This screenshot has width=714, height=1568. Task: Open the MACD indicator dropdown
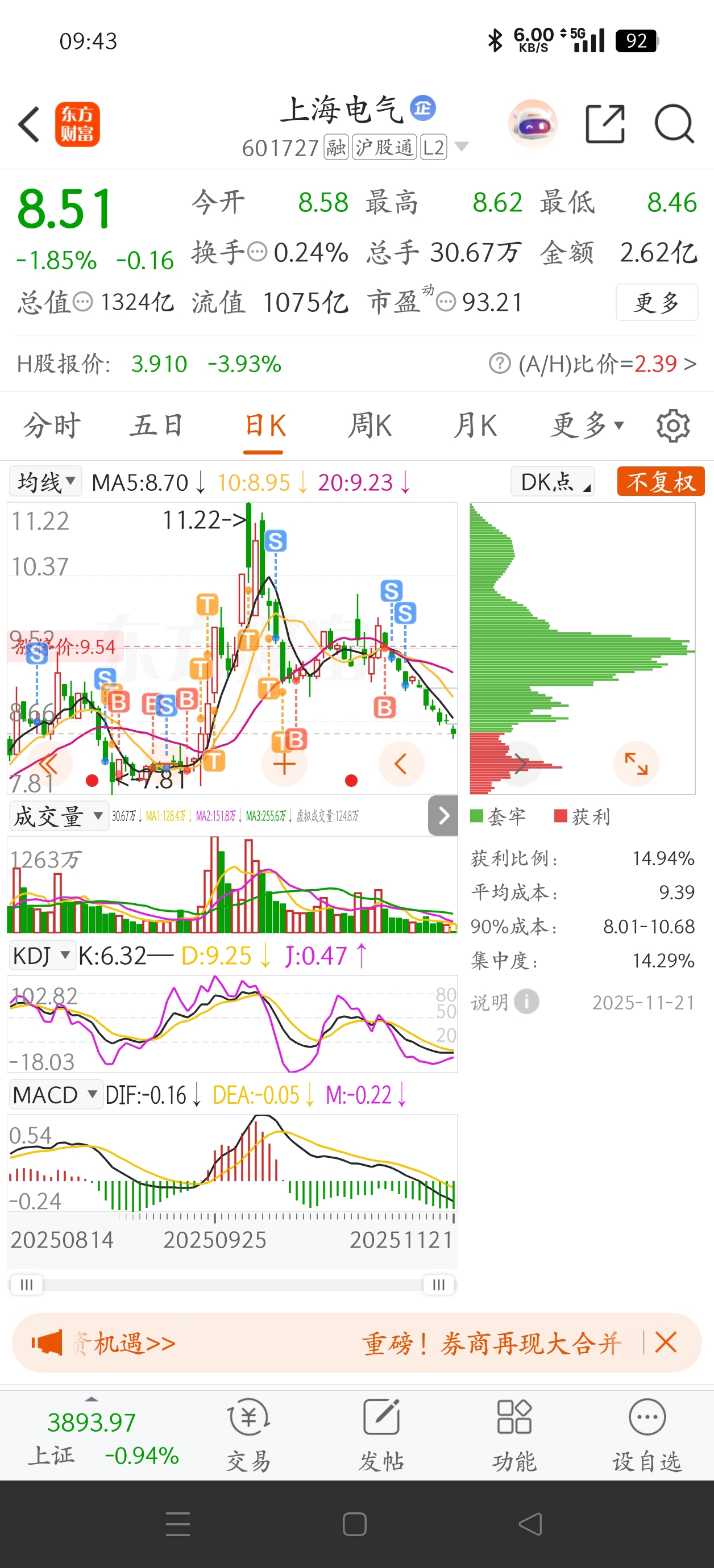tap(56, 1095)
